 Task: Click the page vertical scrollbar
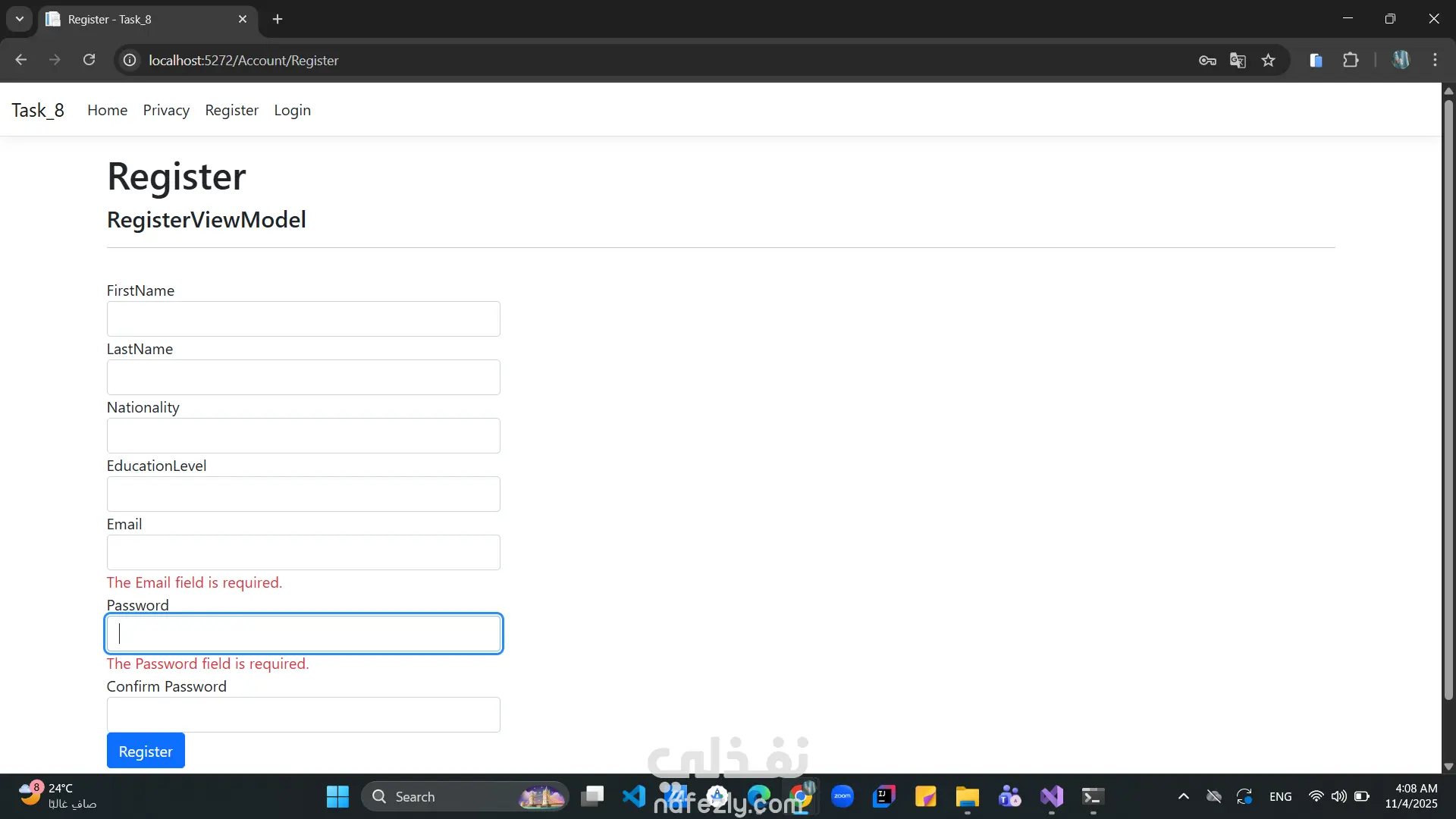point(1448,394)
